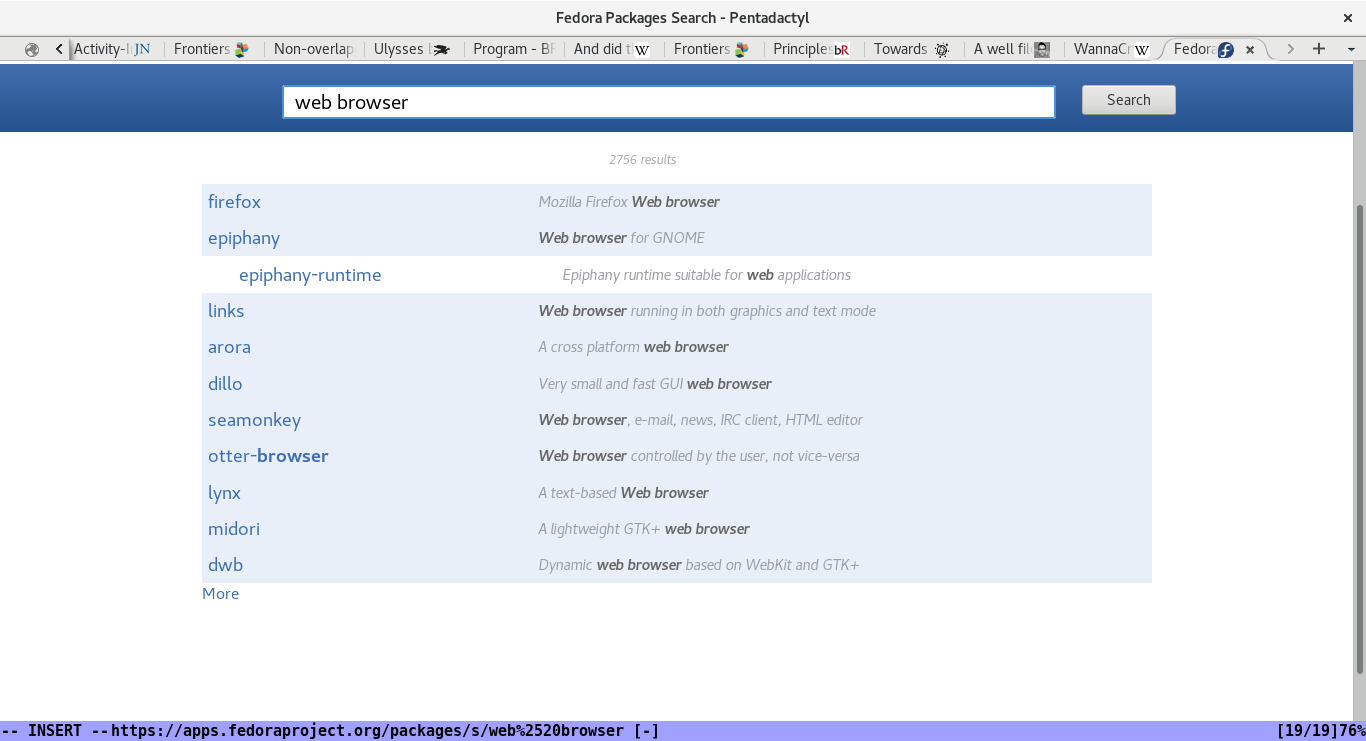Open the list-all-tabs dropdown arrow
Viewport: 1366px width, 741px height.
pyautogui.click(x=1350, y=48)
